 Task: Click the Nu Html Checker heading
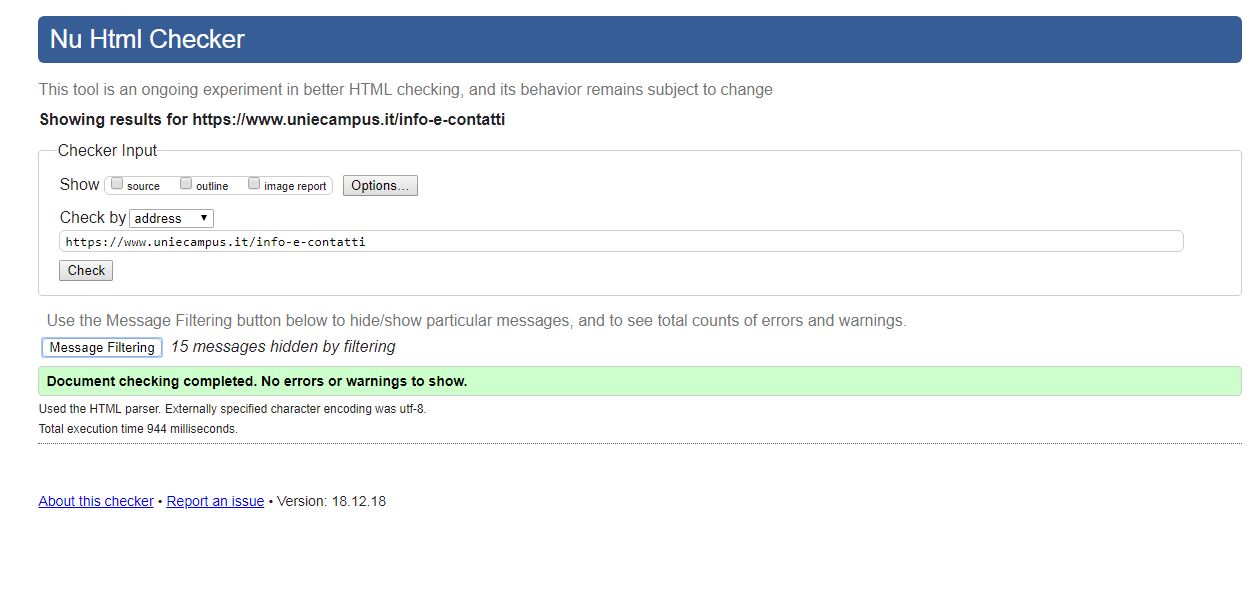[147, 39]
